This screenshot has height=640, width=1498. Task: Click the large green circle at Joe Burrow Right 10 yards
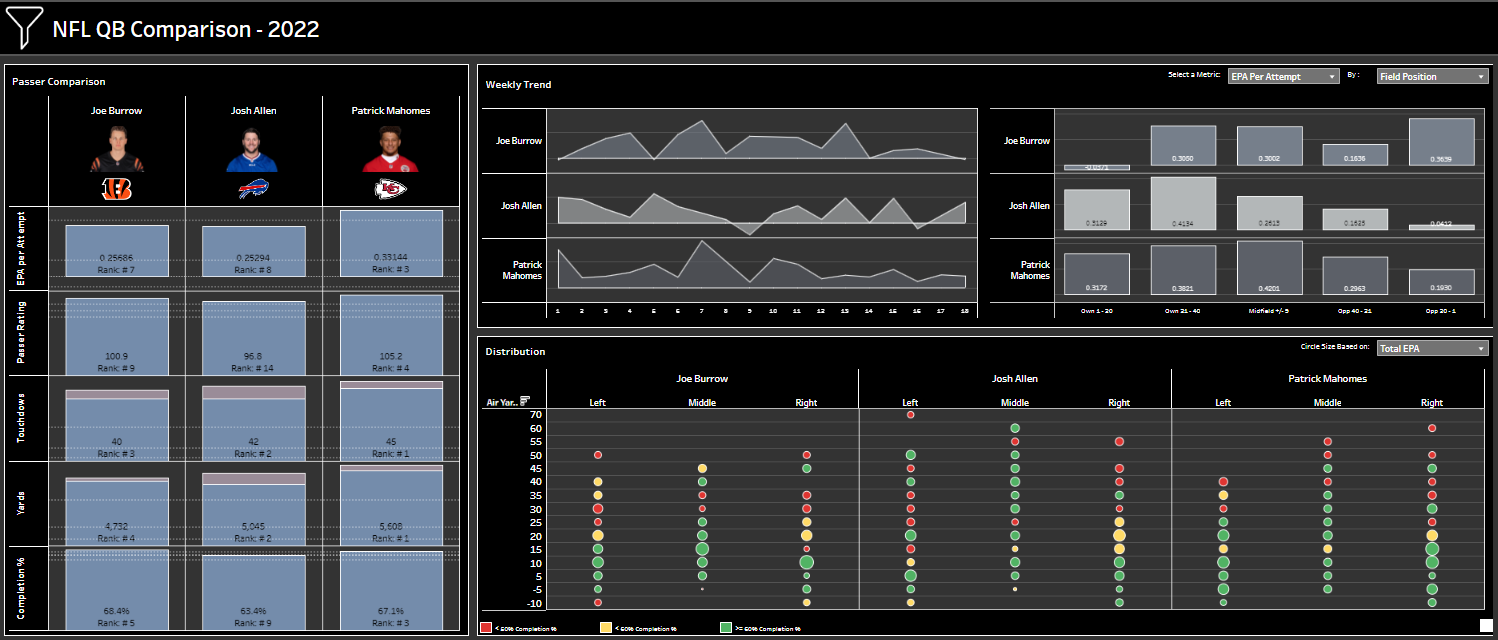pyautogui.click(x=806, y=562)
